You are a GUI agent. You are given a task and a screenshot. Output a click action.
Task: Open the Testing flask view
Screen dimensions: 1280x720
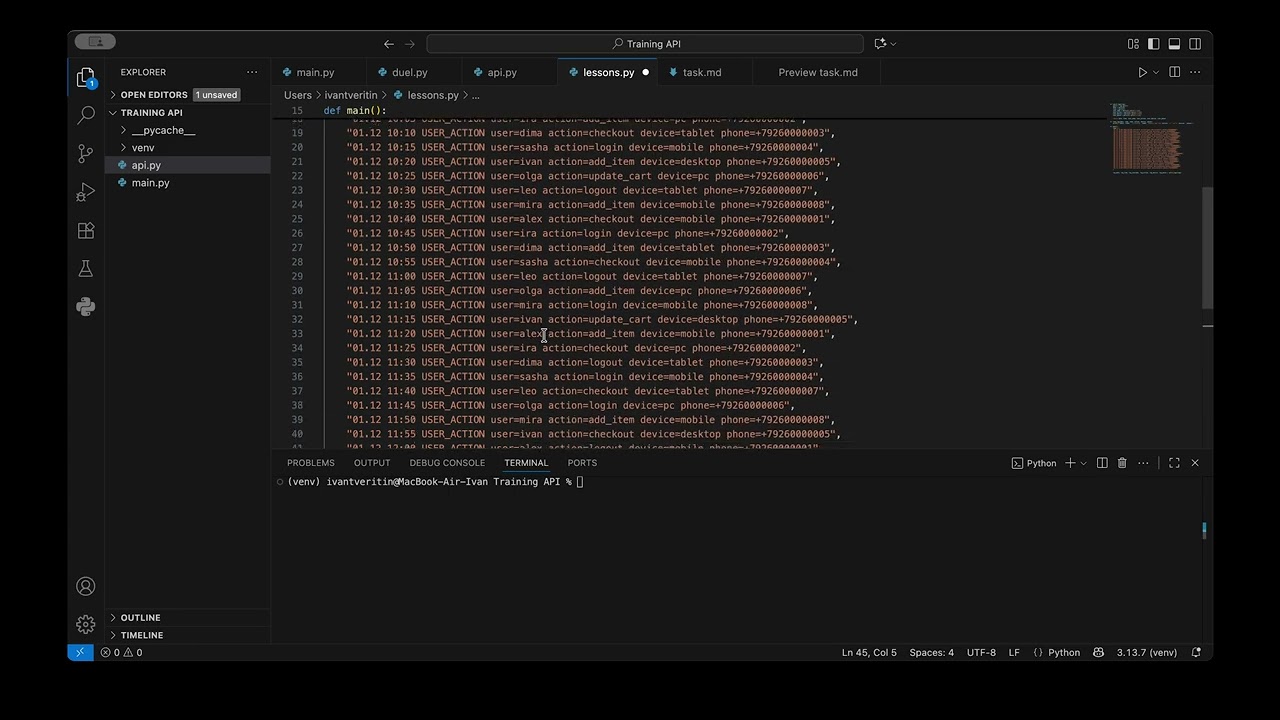86,268
